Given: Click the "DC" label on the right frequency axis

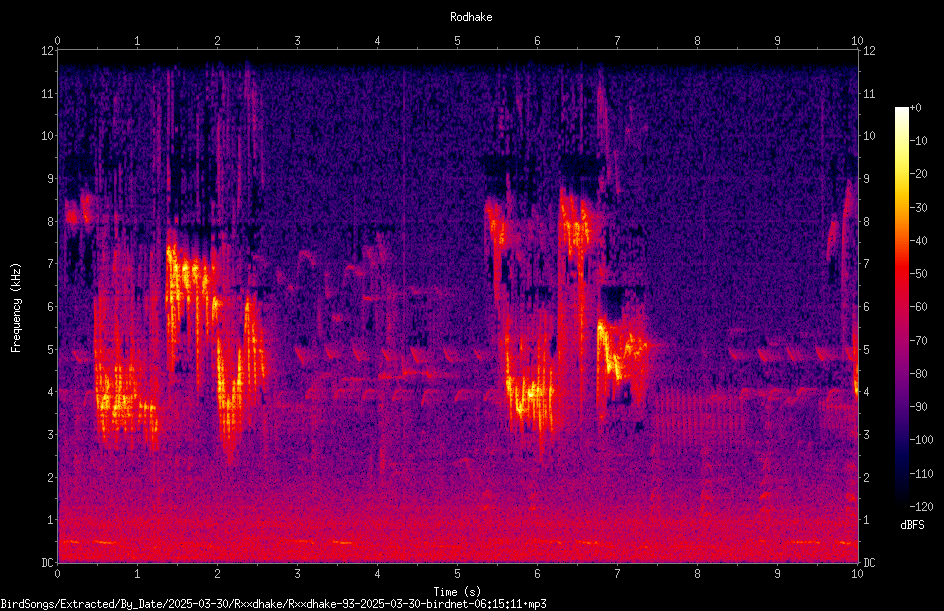Looking at the screenshot, I should point(869,563).
